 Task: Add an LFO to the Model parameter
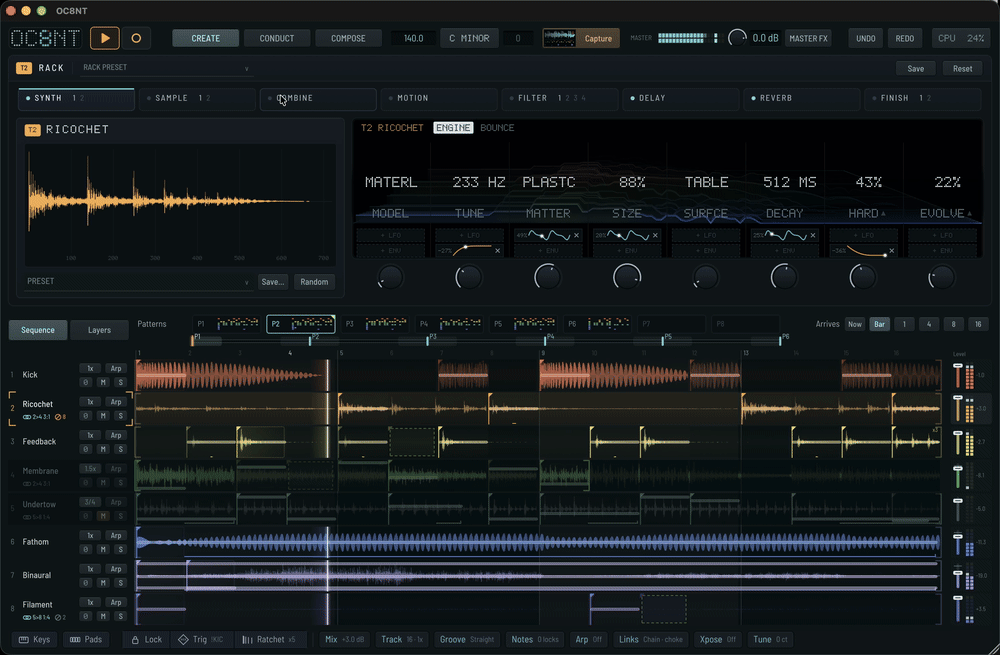pos(390,235)
